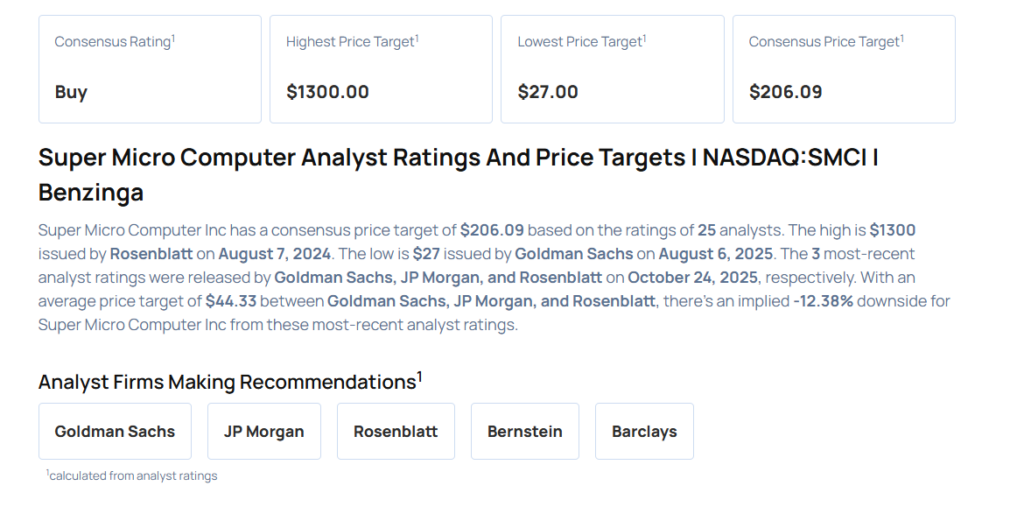Screen dimensions: 1024x514
Task: Click the "calculated from analyst ratings" footnote
Action: (132, 476)
